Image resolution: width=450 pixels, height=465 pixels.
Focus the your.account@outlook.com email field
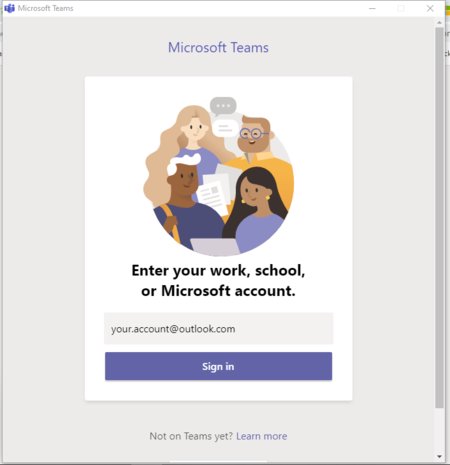point(218,328)
